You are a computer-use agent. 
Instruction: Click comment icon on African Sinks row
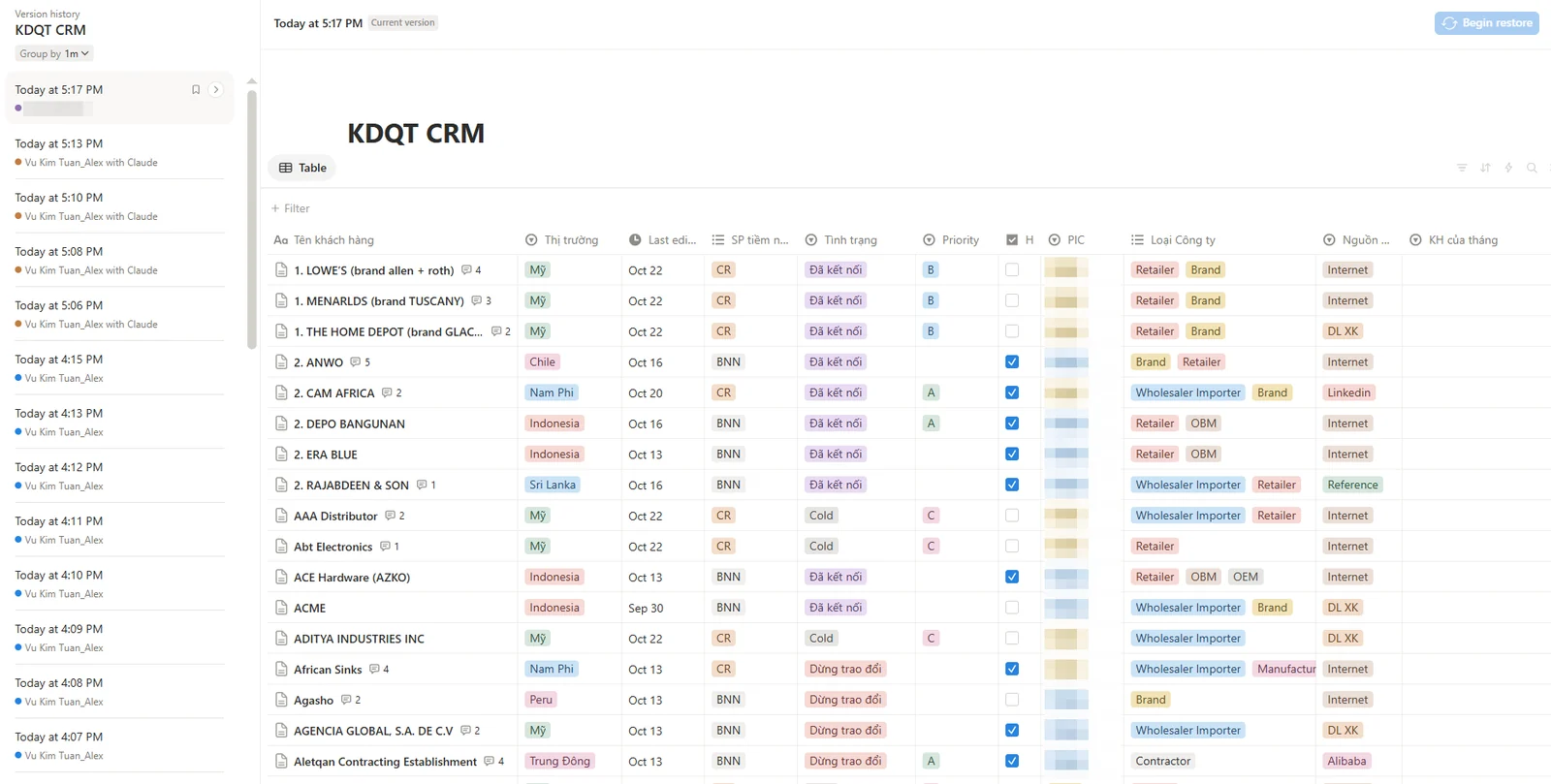(x=374, y=670)
